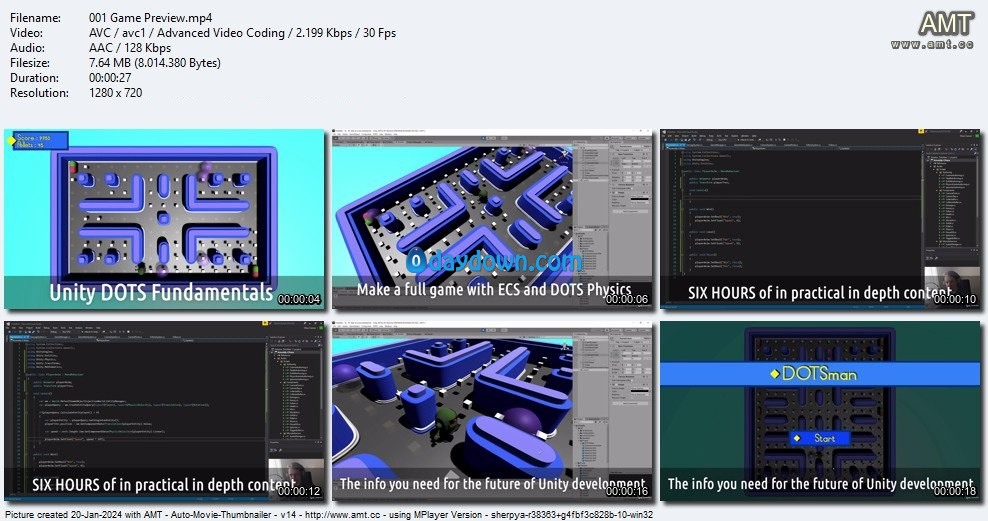The image size is (988, 521).
Task: Click the Score panel in the first frame
Action: pyautogui.click(x=40, y=140)
